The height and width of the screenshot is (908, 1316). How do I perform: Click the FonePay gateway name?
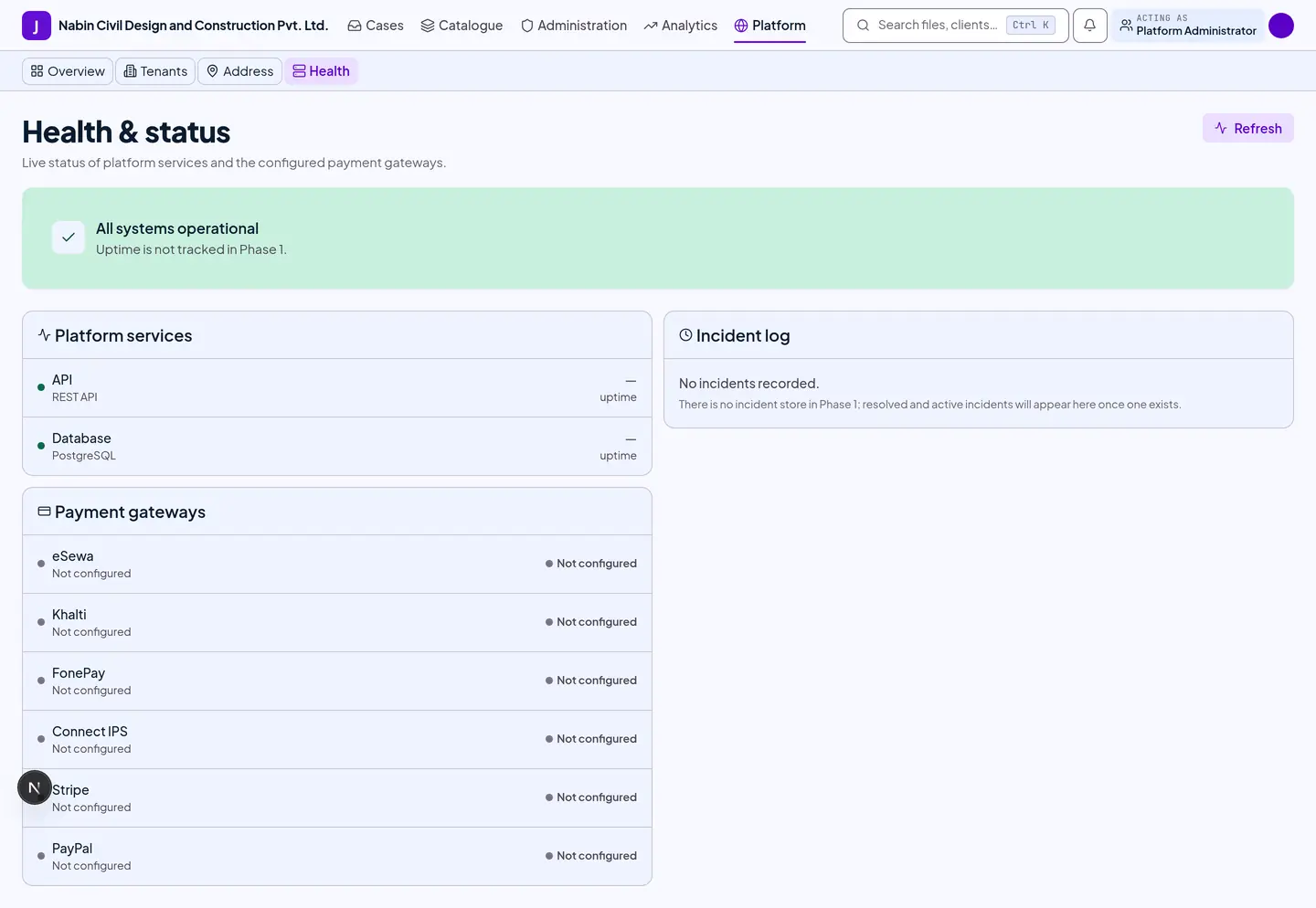[79, 673]
